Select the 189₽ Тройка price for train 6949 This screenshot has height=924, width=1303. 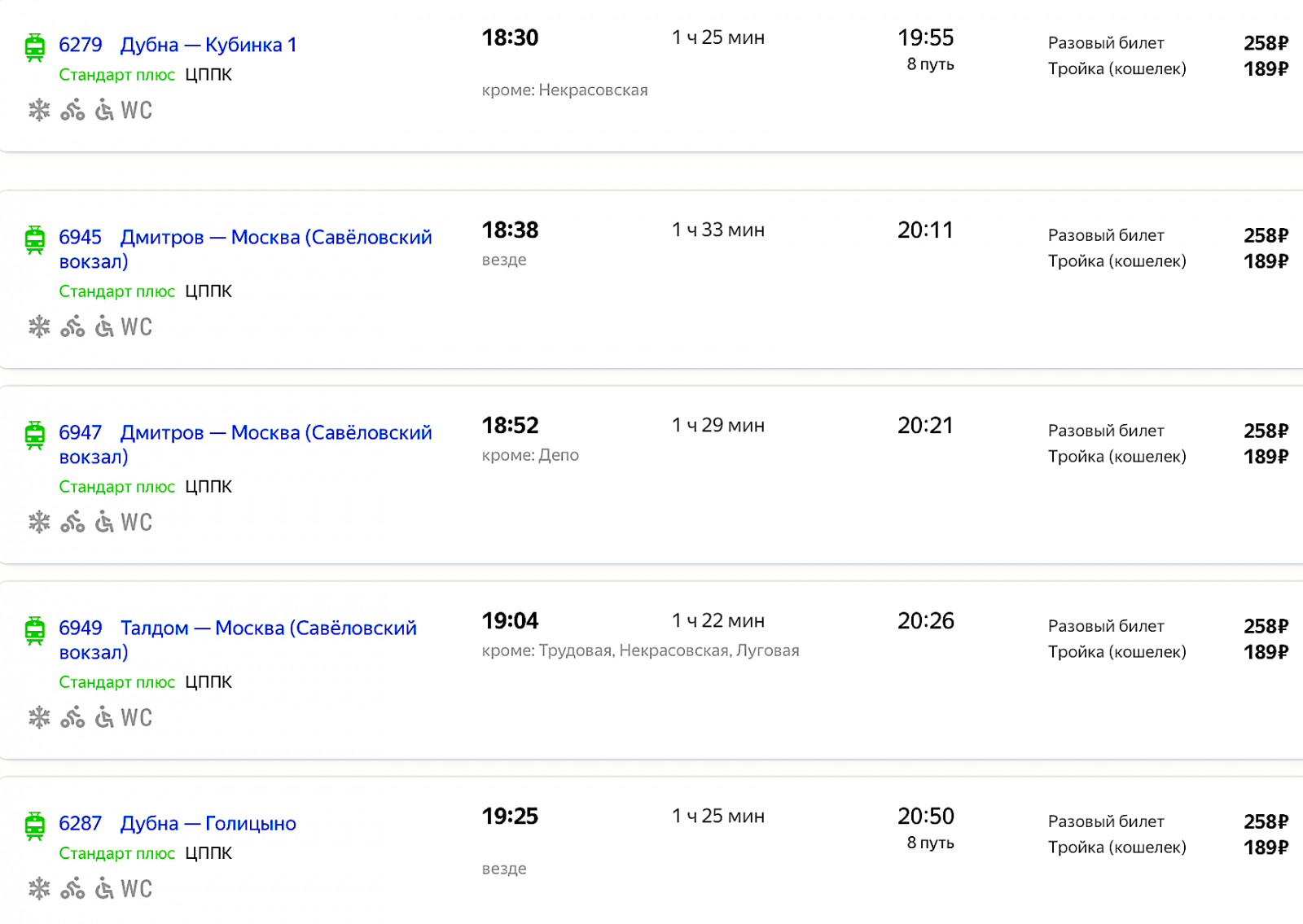coord(1266,652)
